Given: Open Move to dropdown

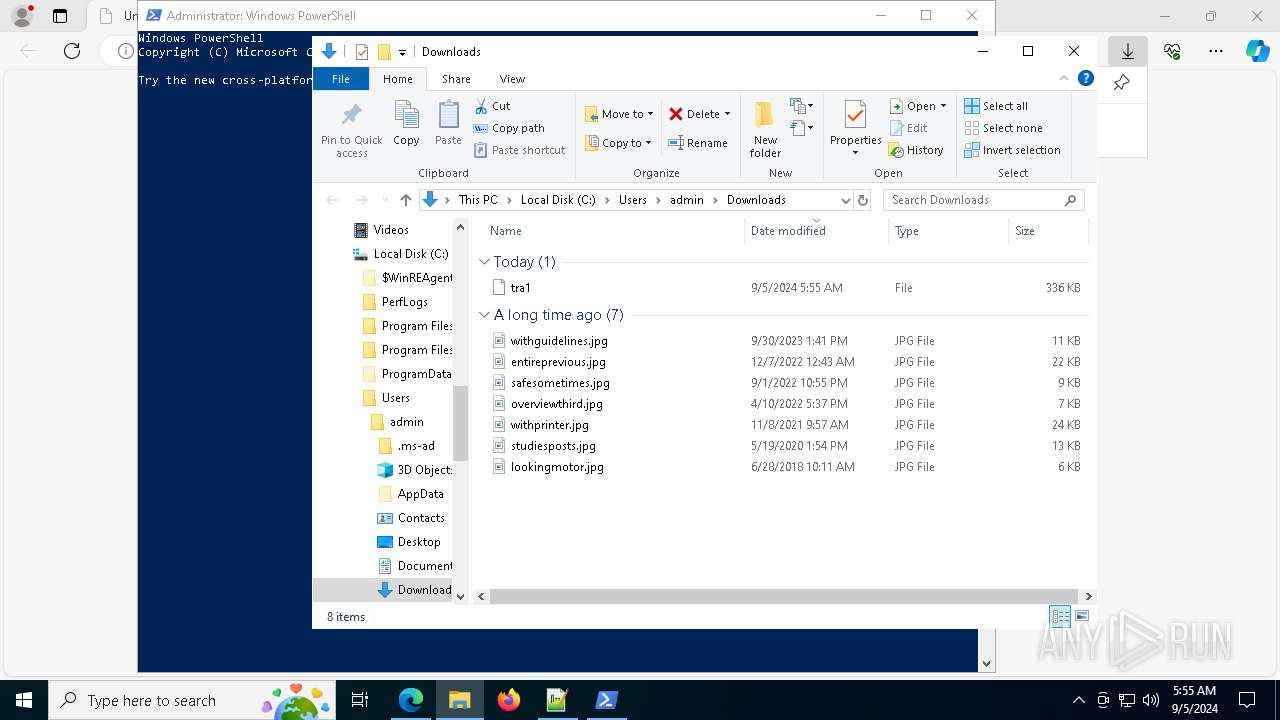Looking at the screenshot, I should [x=619, y=114].
